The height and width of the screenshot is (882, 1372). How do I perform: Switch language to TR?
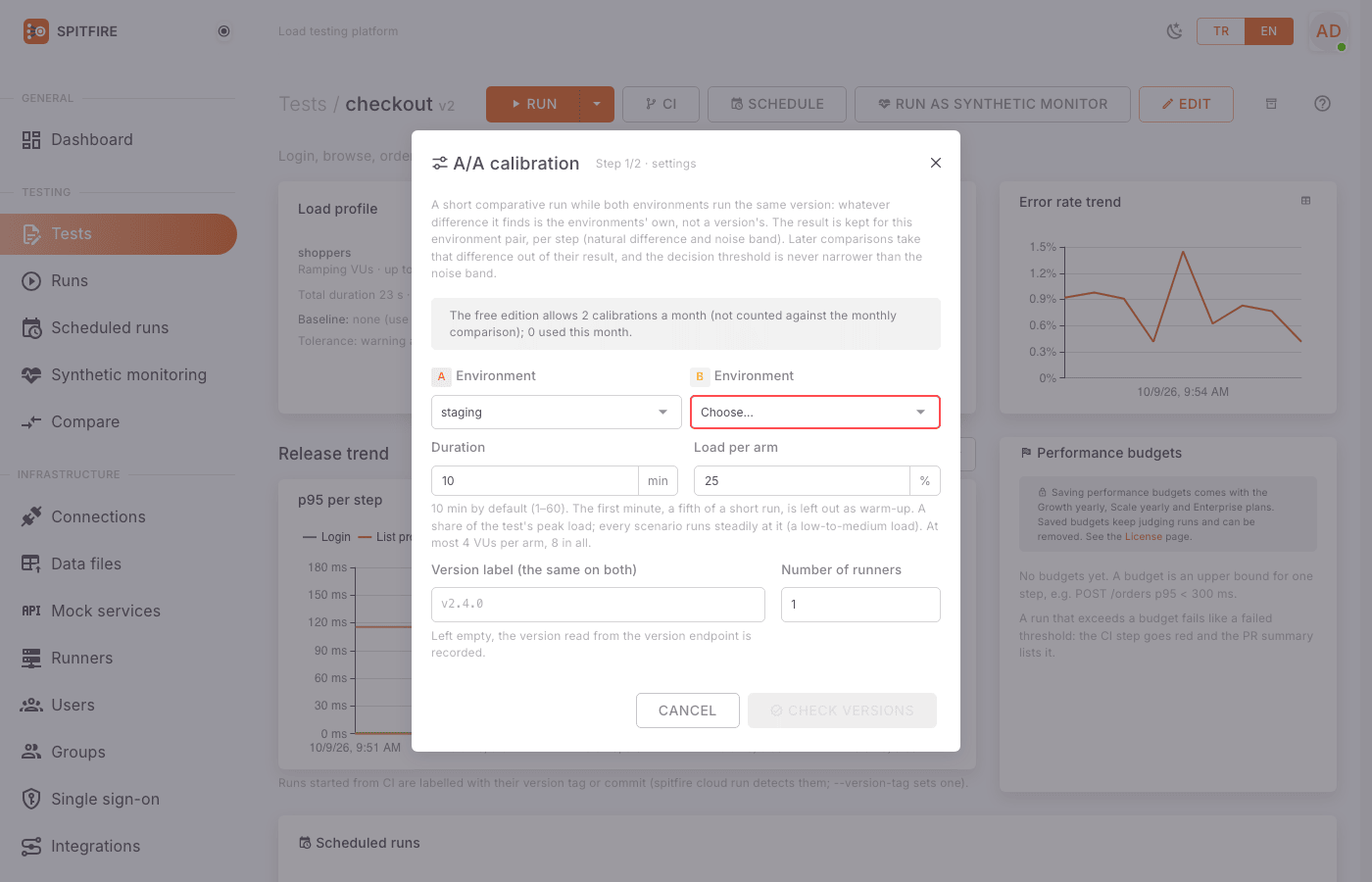coord(1221,31)
